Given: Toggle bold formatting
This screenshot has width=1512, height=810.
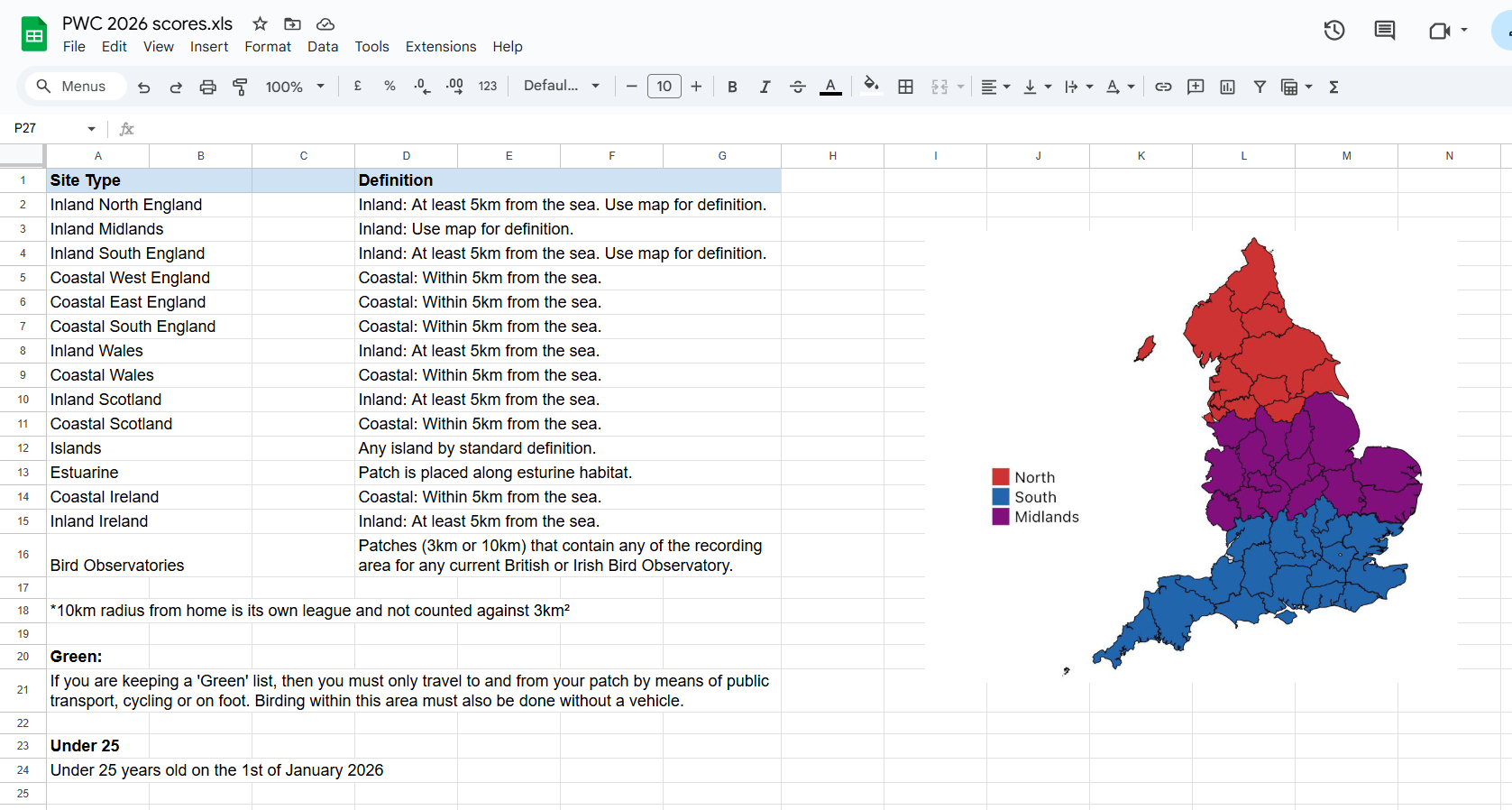Looking at the screenshot, I should 732,87.
